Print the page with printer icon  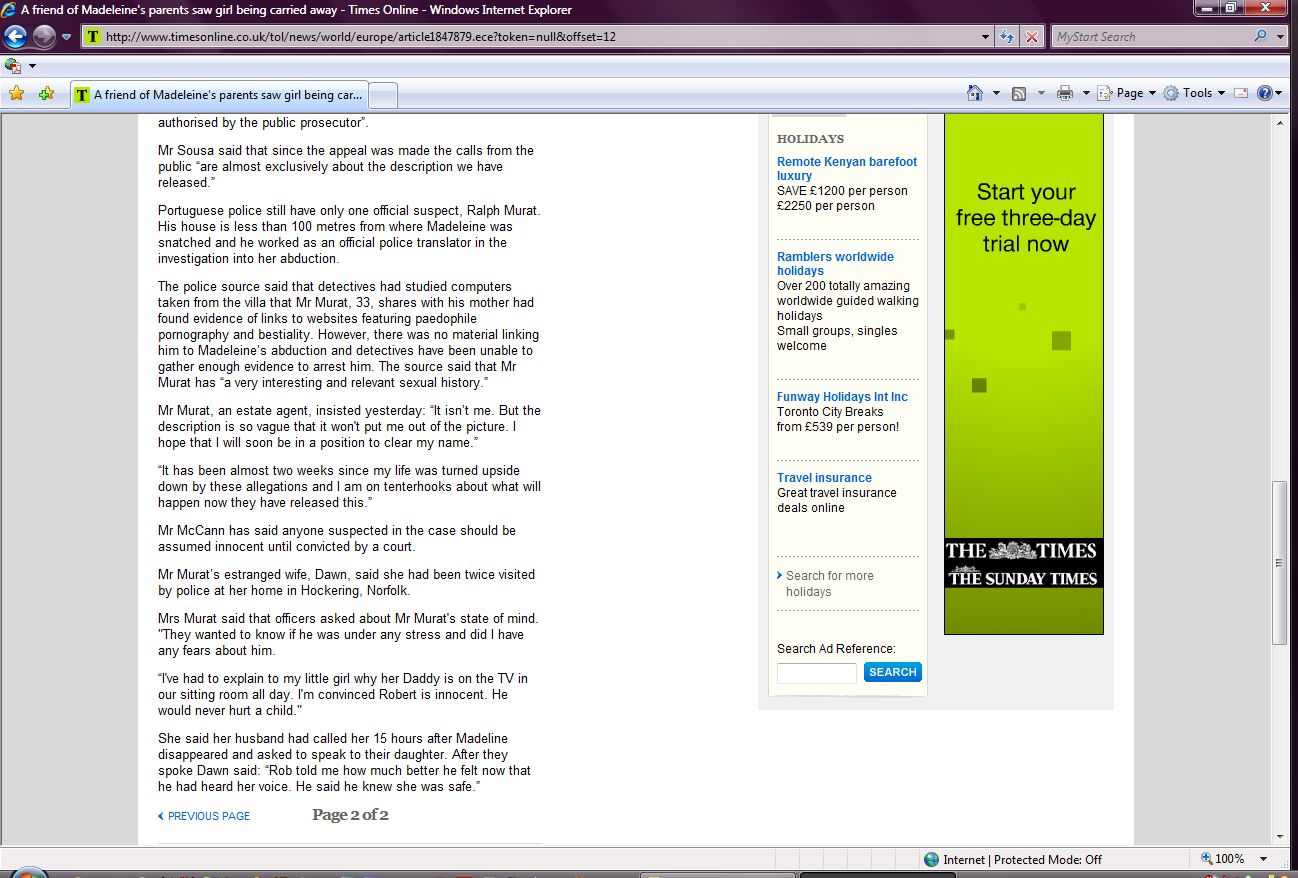click(1064, 93)
